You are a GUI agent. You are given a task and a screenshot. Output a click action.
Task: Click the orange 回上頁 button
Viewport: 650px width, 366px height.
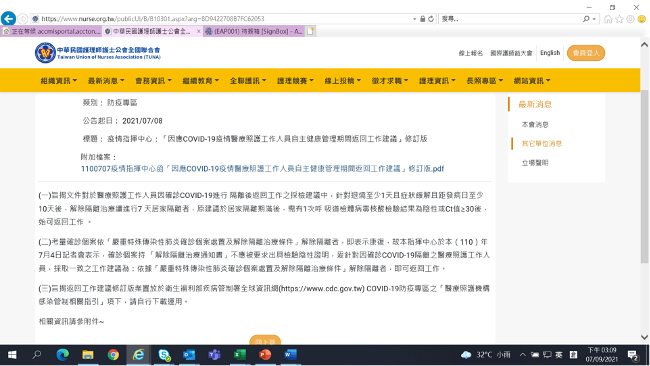[265, 340]
